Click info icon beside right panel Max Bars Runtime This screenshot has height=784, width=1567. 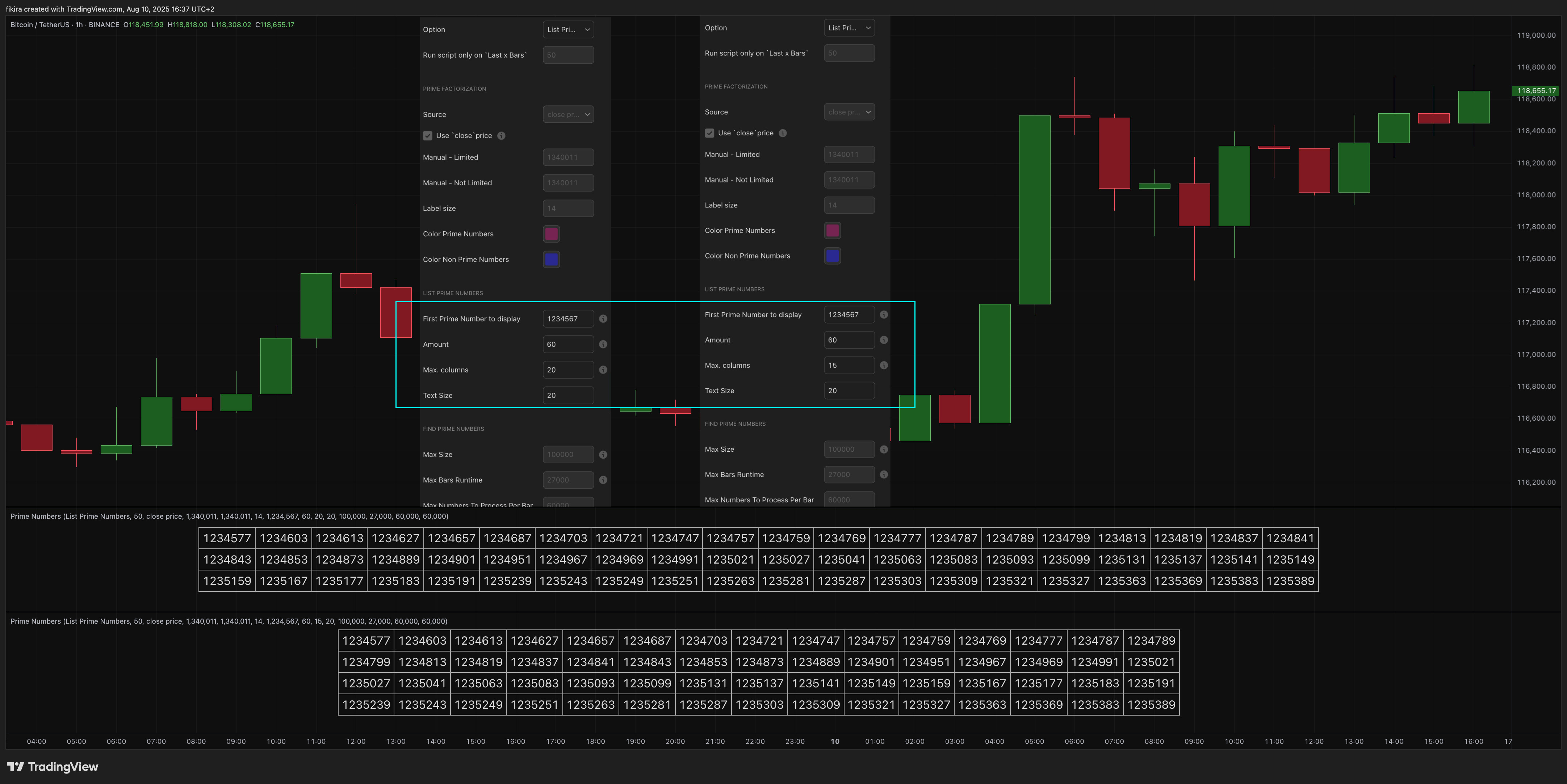coord(884,475)
